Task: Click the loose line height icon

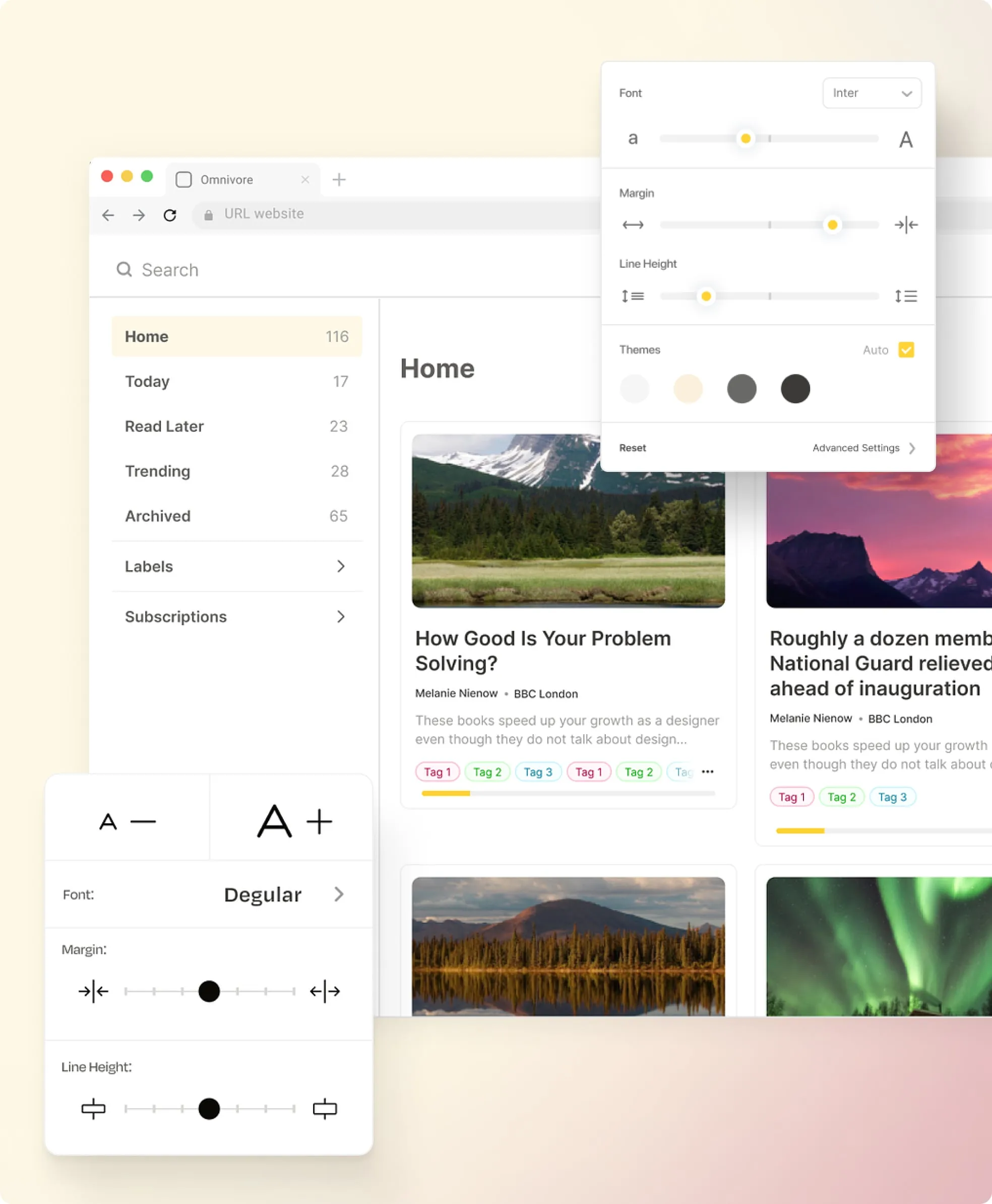Action: tap(906, 296)
